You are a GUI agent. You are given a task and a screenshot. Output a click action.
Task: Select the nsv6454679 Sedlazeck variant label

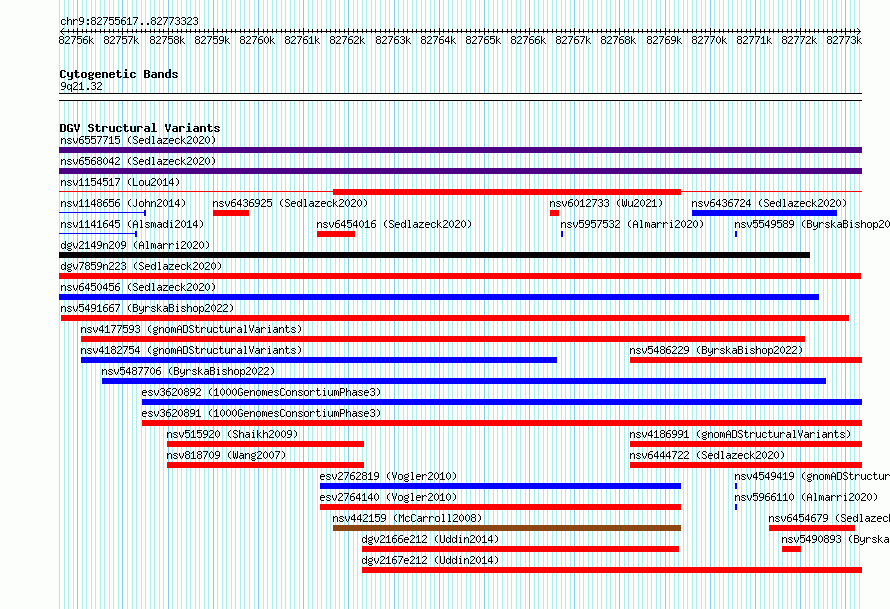pyautogui.click(x=829, y=518)
